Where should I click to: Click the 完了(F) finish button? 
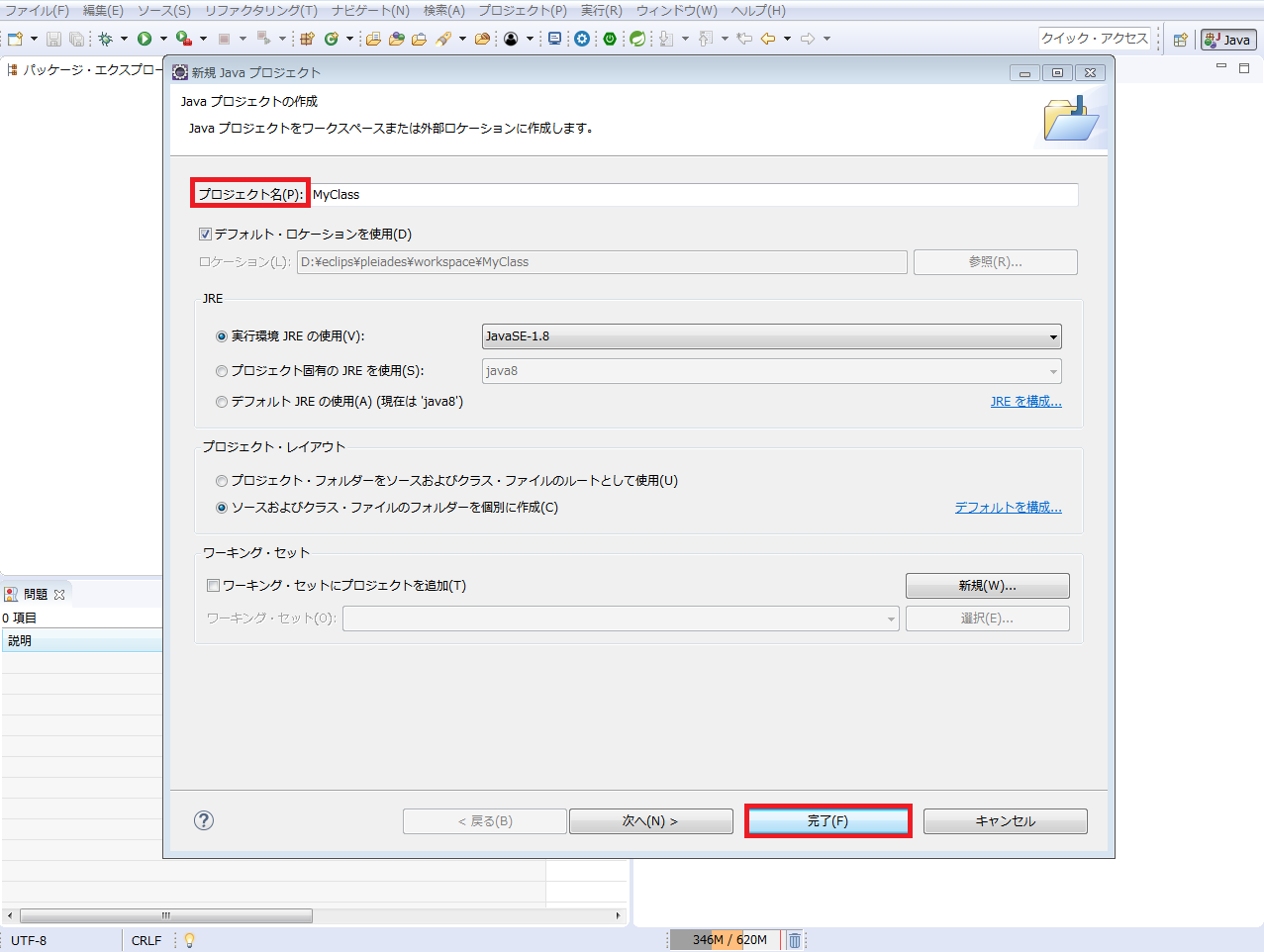(x=827, y=821)
